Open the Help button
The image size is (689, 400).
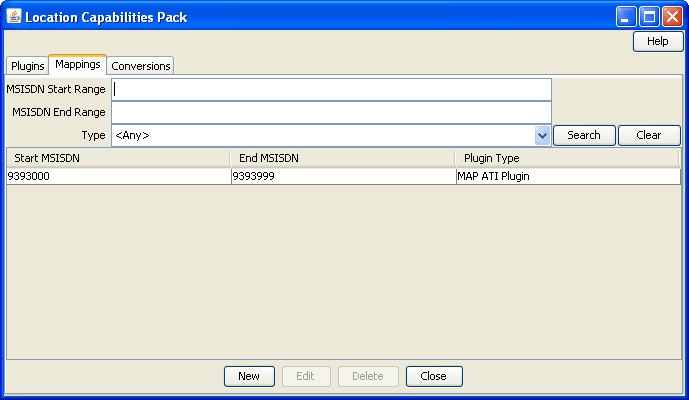658,41
